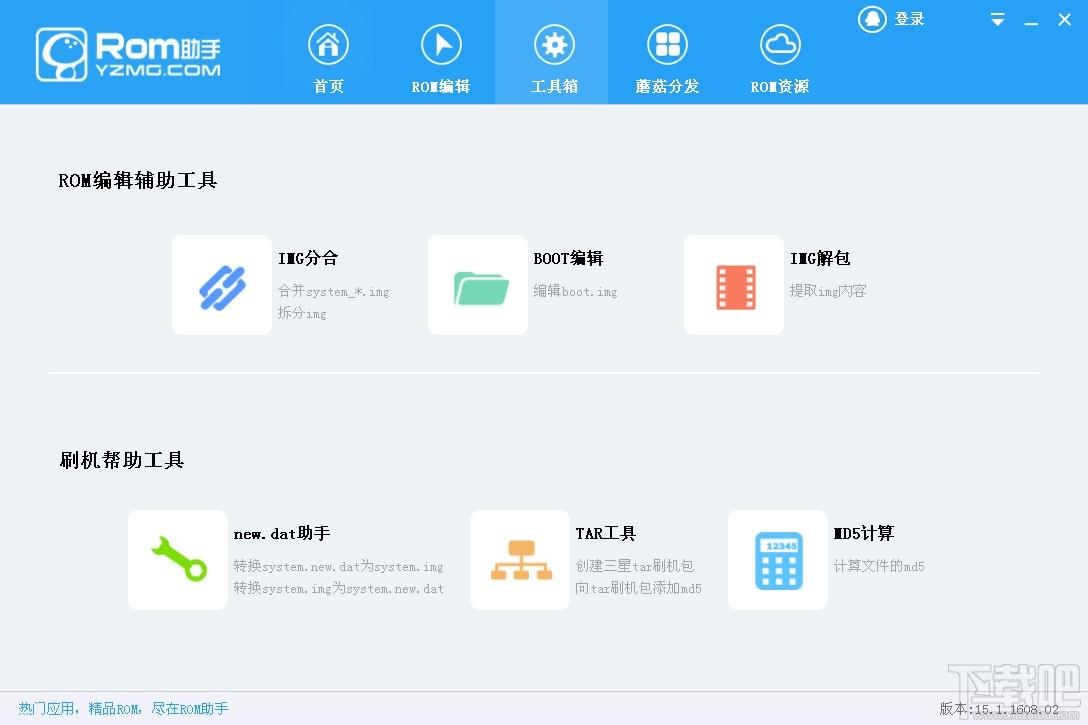The width and height of the screenshot is (1088, 725).
Task: Click the TAR工具 title text
Action: pyautogui.click(x=606, y=534)
